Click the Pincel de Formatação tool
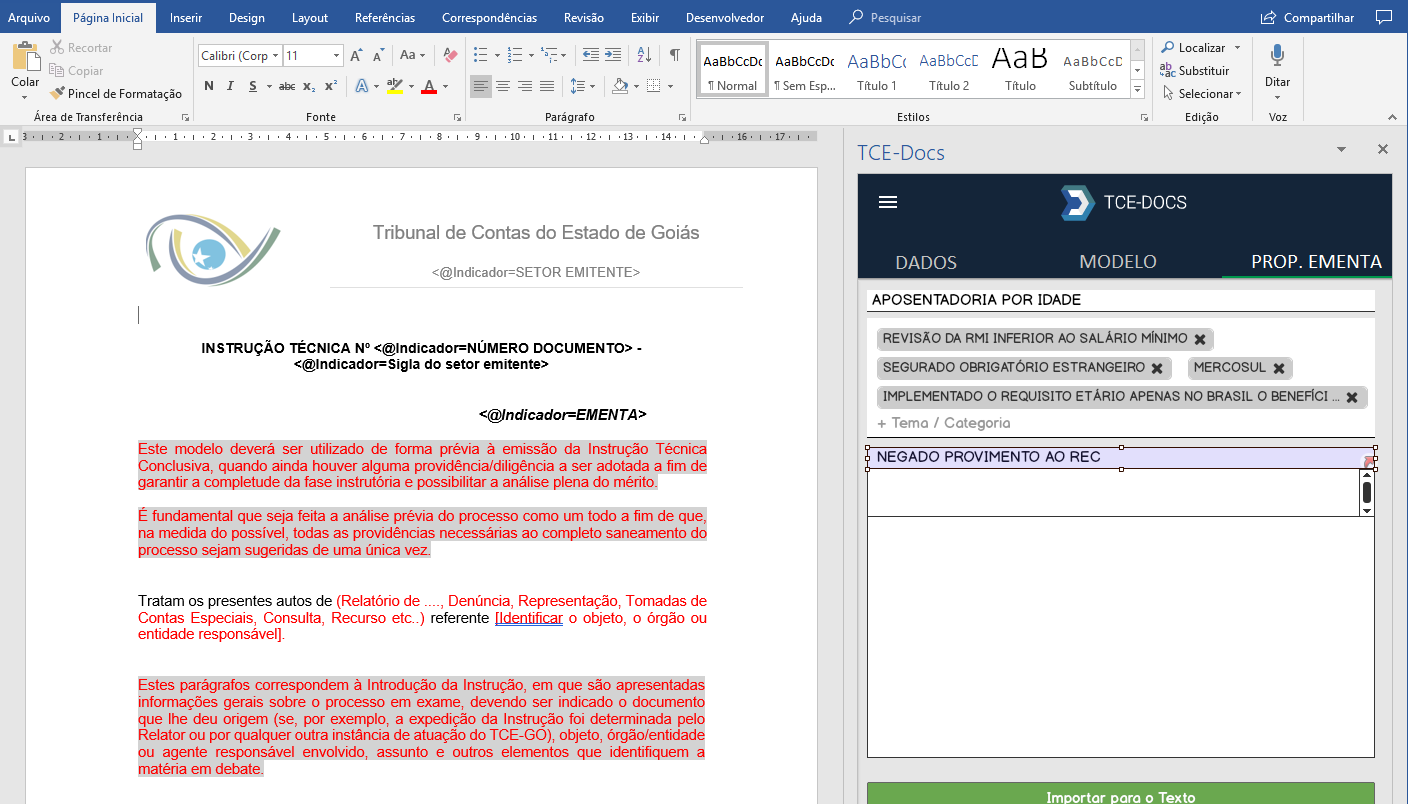1408x804 pixels. (116, 93)
